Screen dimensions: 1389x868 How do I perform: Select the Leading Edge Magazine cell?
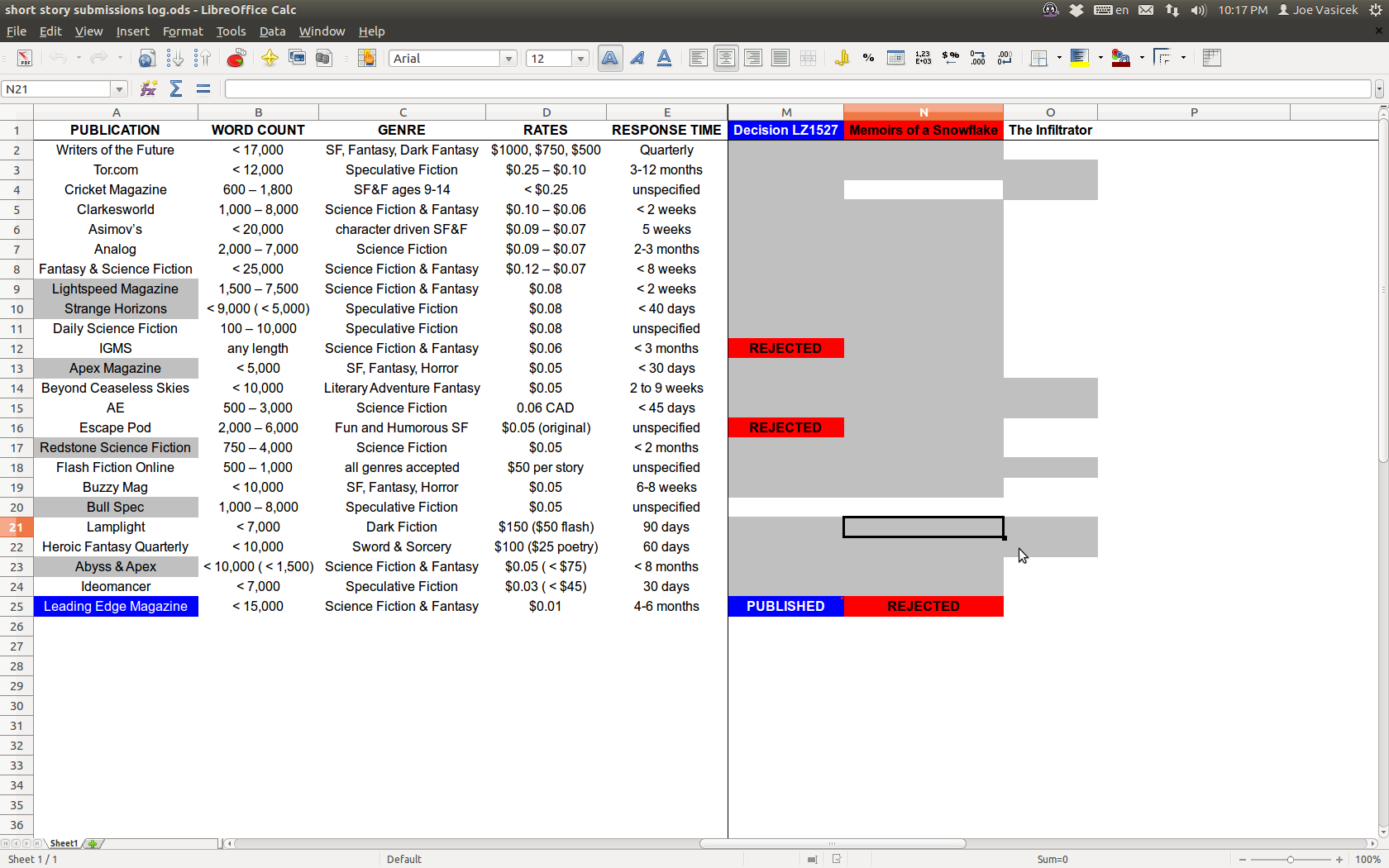[116, 606]
